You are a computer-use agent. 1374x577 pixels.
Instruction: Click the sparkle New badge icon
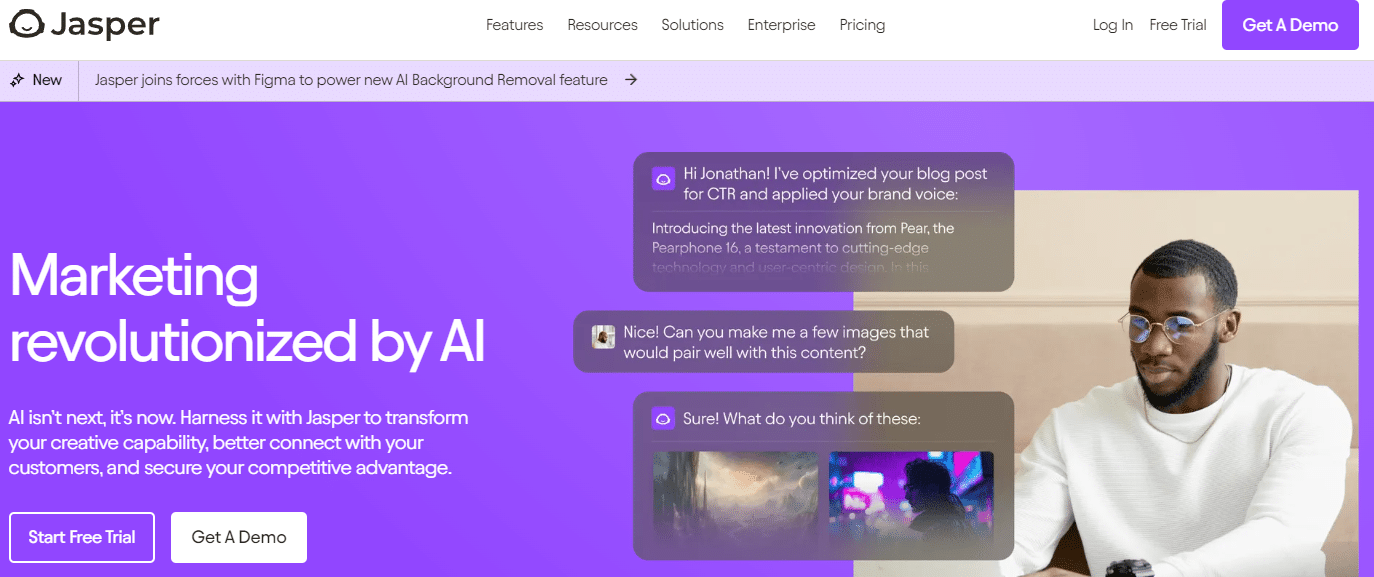tap(17, 80)
